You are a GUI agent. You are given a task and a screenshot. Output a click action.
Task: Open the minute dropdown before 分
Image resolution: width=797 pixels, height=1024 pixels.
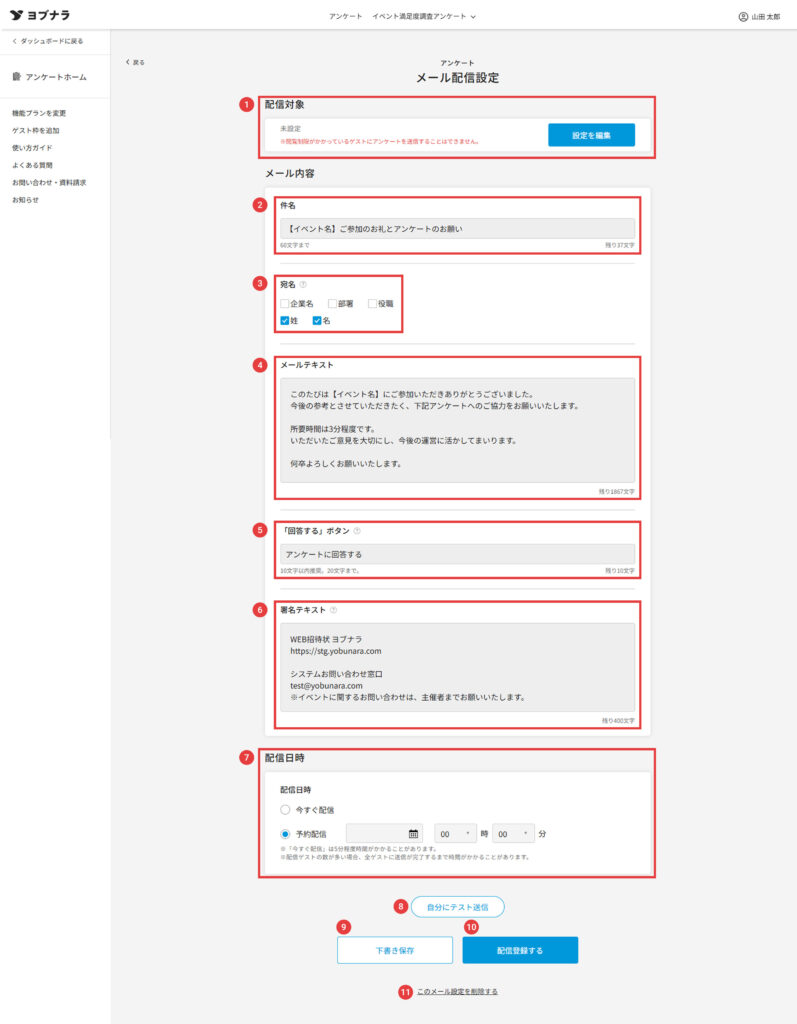[513, 833]
